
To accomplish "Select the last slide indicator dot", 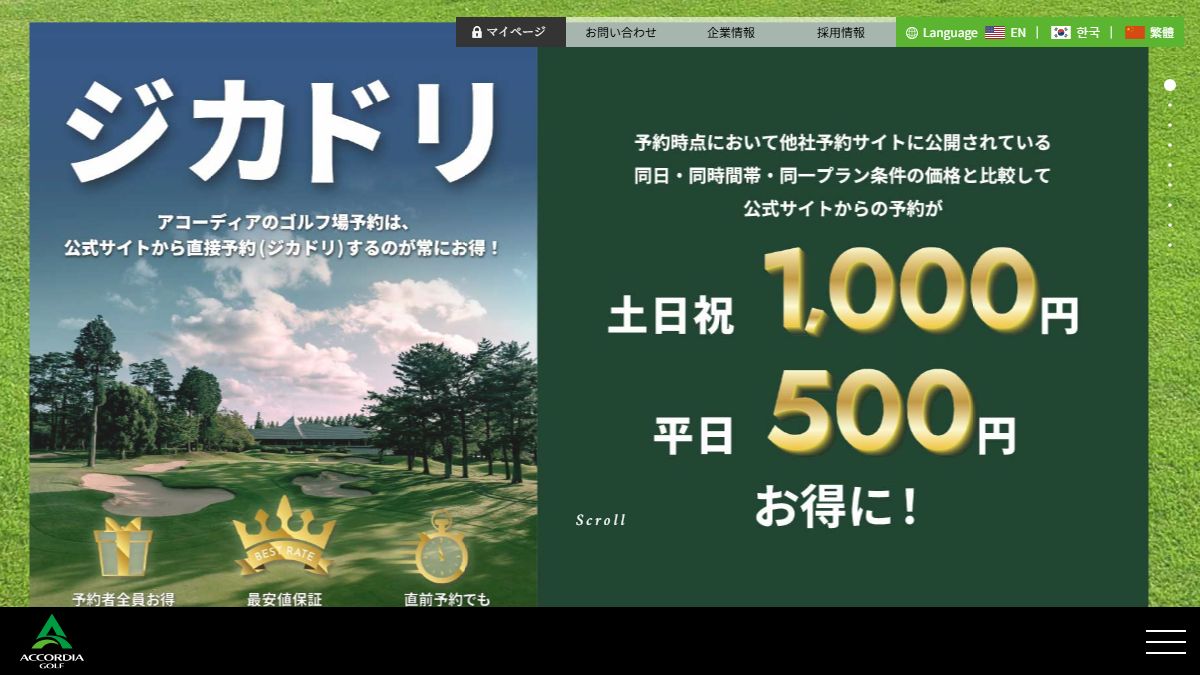I will [x=1170, y=245].
